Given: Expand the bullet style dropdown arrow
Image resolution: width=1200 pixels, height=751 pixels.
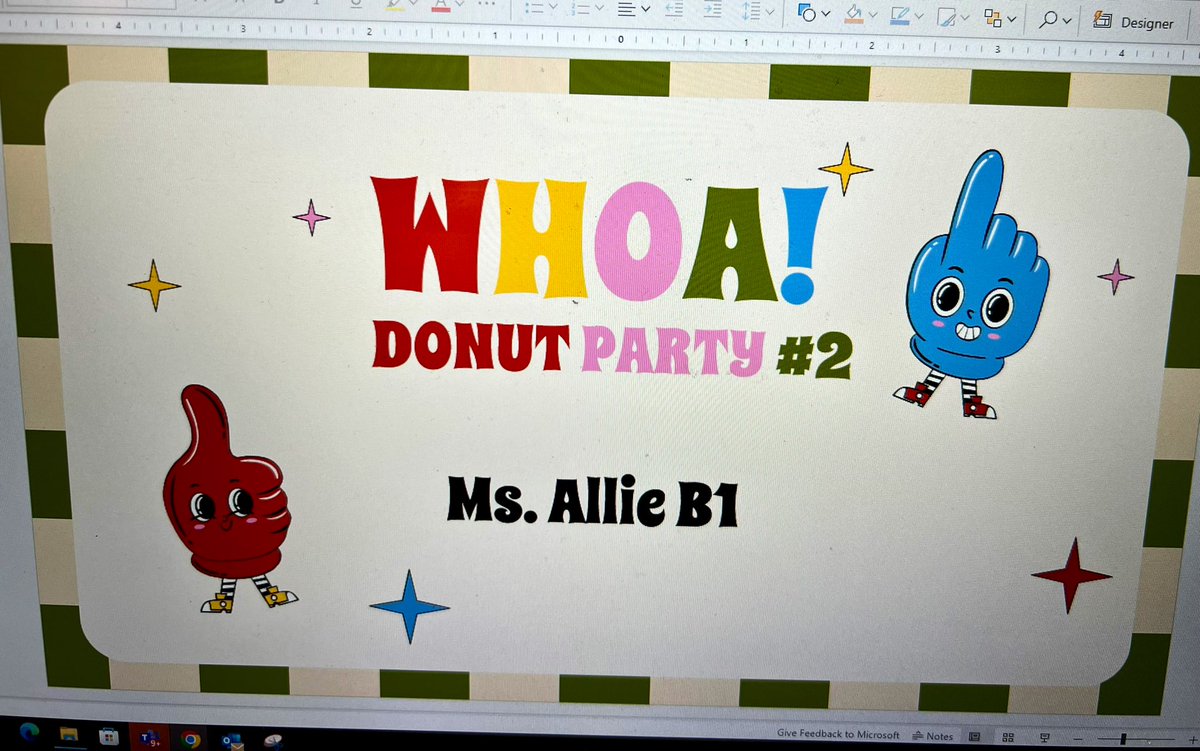Looking at the screenshot, I should click(555, 7).
